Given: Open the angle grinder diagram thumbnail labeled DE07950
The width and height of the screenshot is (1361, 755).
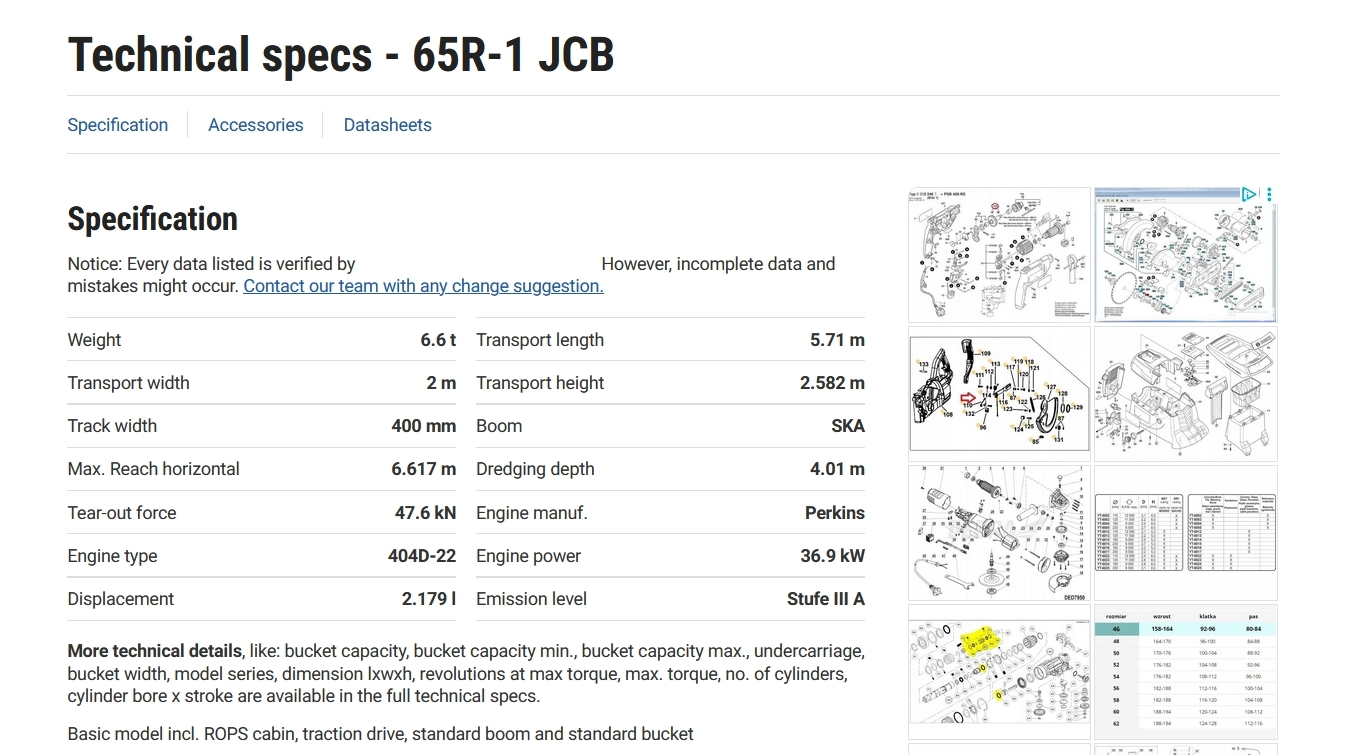Looking at the screenshot, I should pos(999,532).
